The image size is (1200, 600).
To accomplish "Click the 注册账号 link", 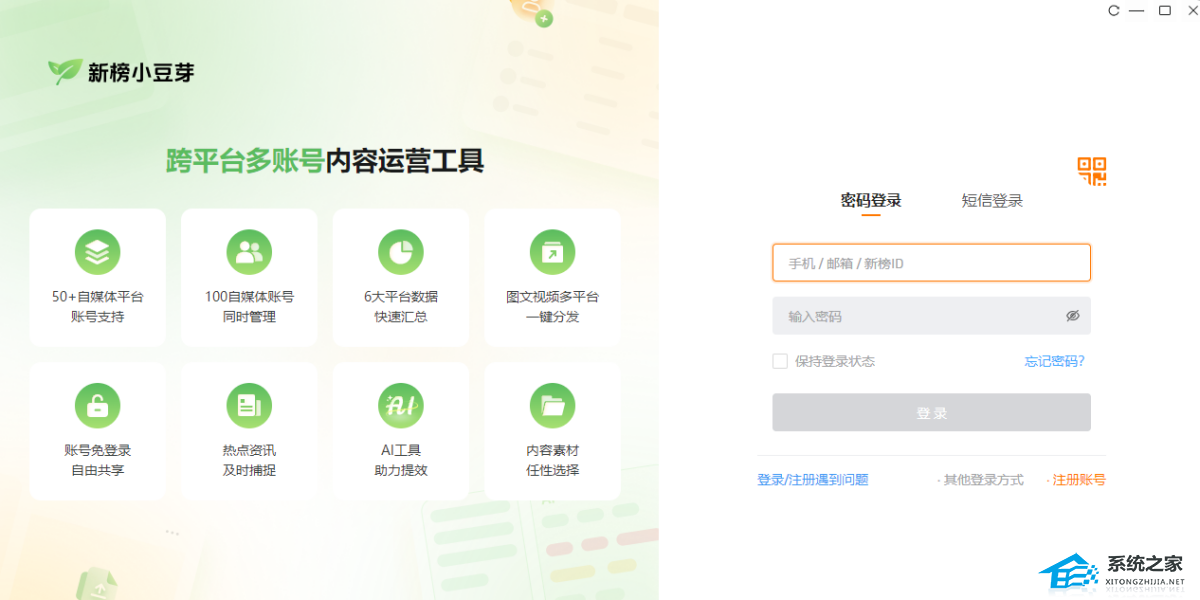I will coord(1079,480).
